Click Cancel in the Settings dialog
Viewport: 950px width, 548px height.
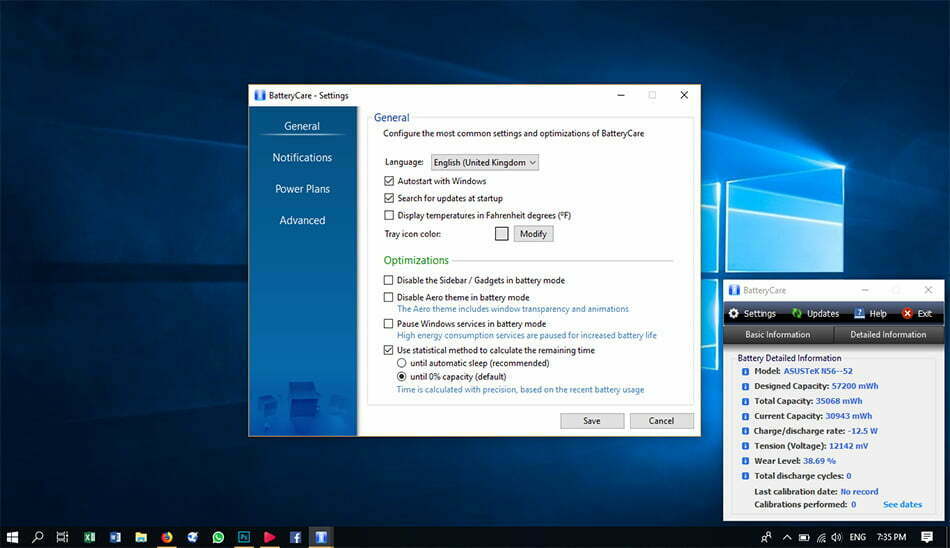(x=661, y=421)
